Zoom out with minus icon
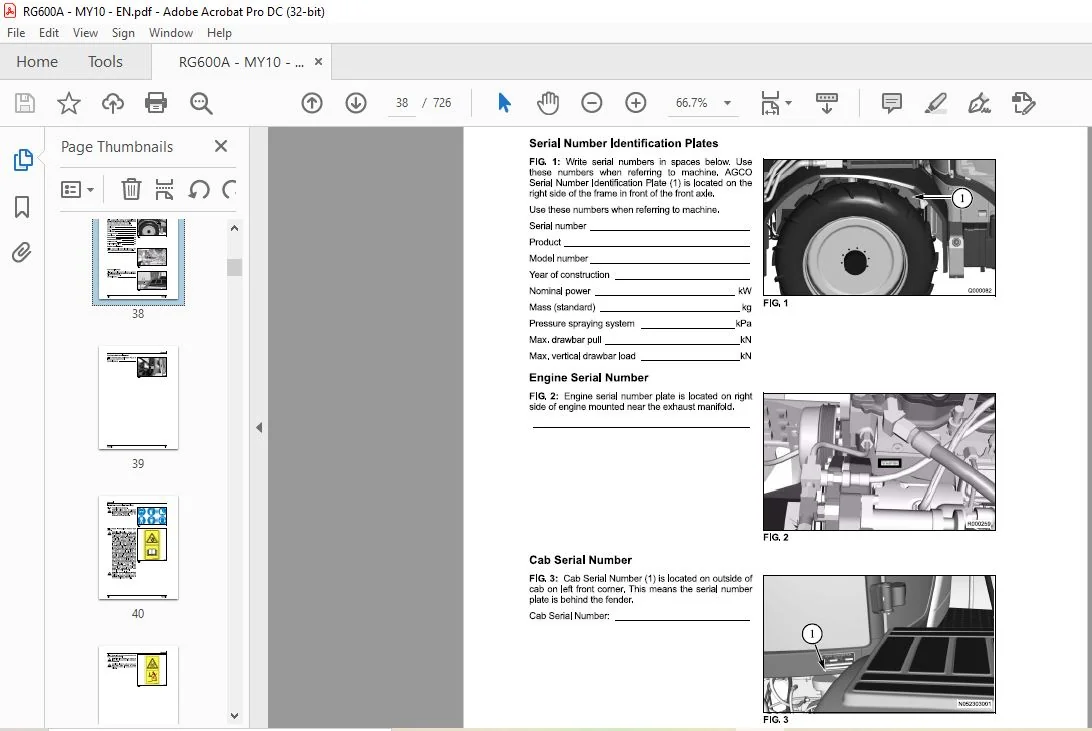The height and width of the screenshot is (731, 1092). [x=591, y=103]
